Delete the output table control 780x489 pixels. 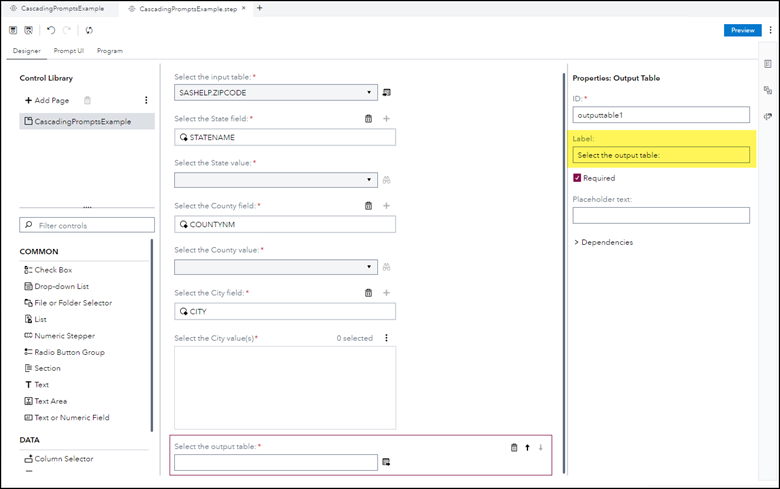click(514, 448)
